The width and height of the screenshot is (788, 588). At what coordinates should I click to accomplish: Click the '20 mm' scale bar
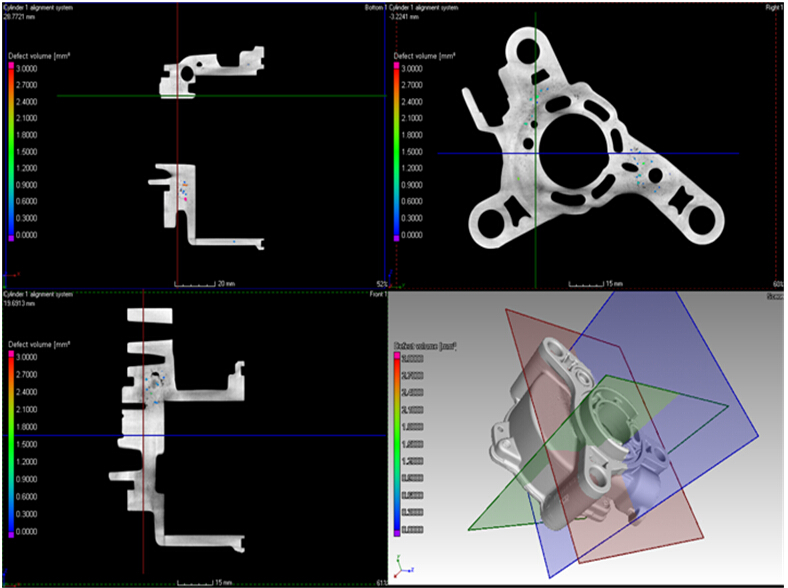tap(204, 284)
